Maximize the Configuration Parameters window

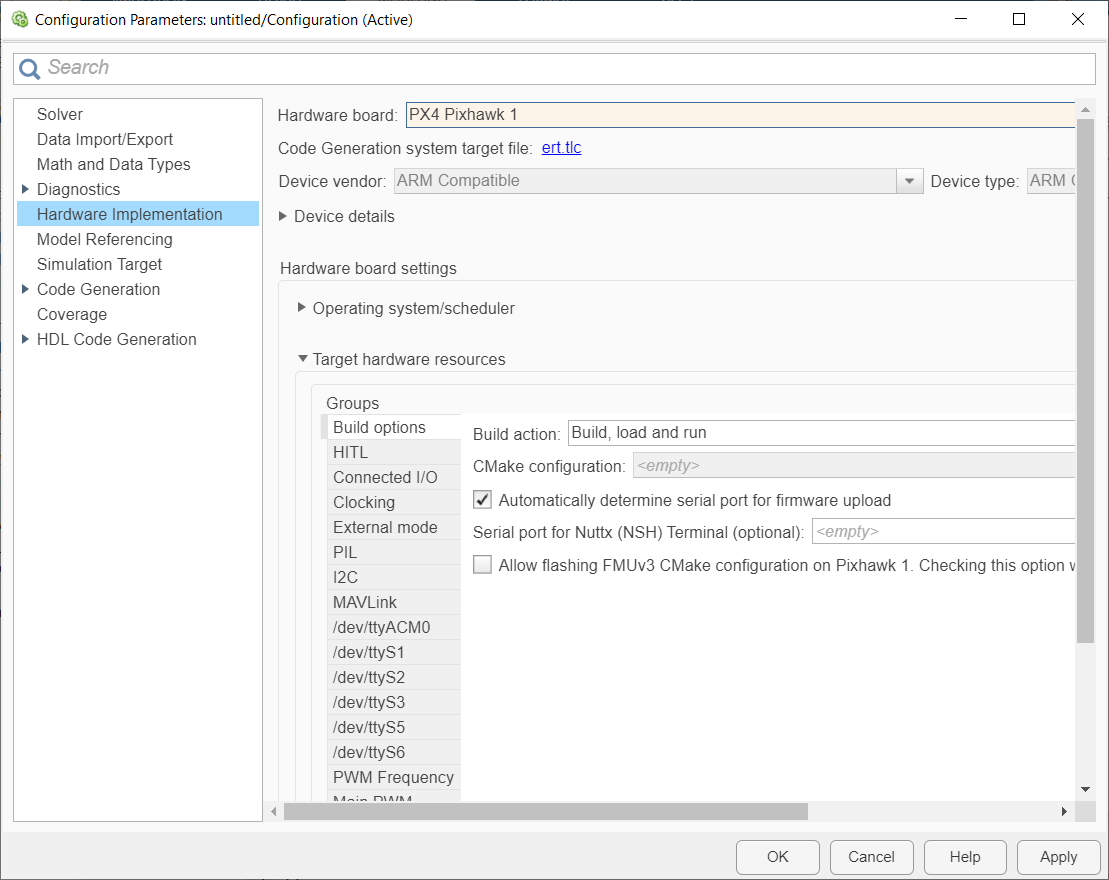tap(1019, 19)
